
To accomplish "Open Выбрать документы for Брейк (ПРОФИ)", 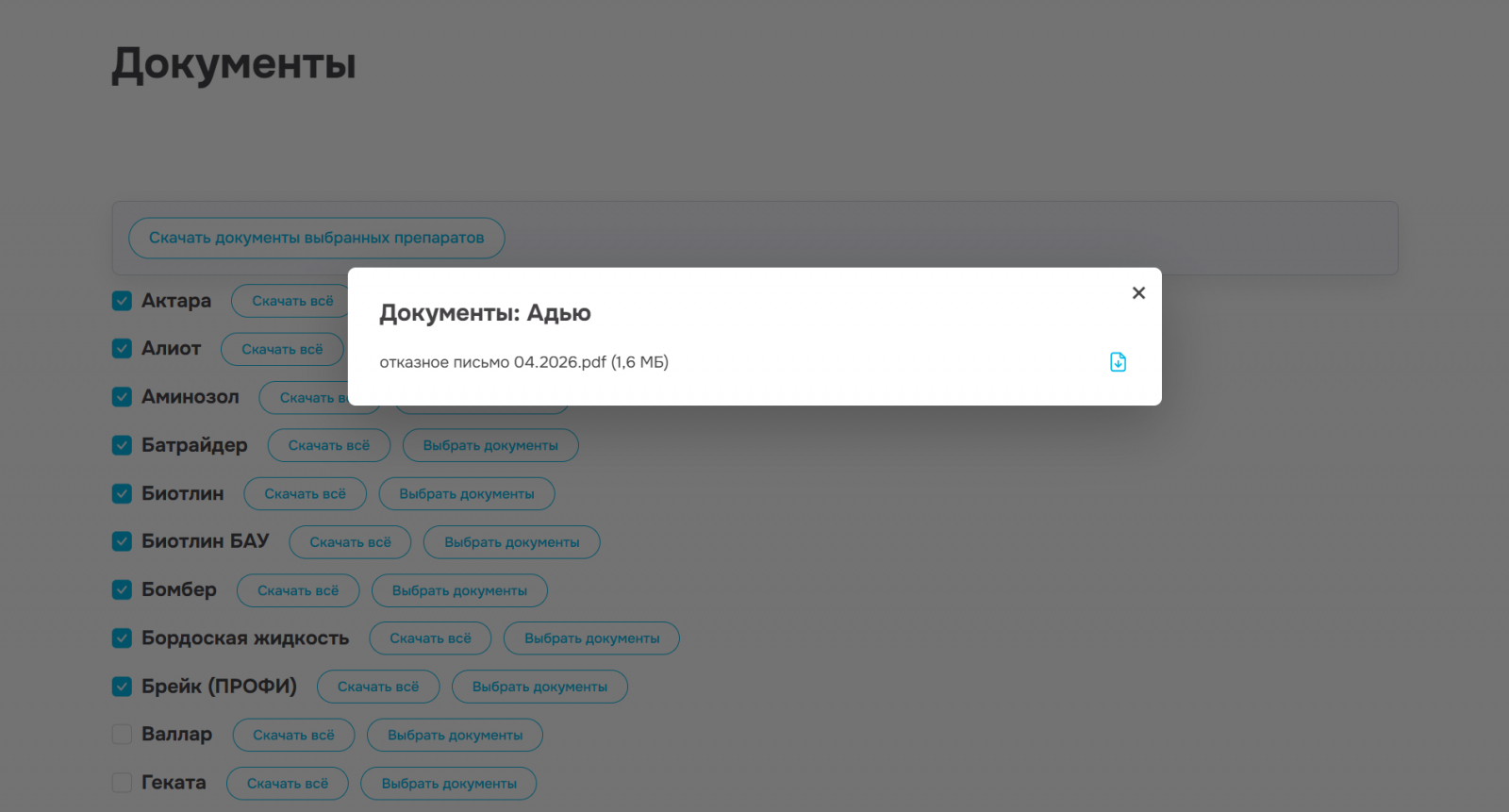I will 539,687.
